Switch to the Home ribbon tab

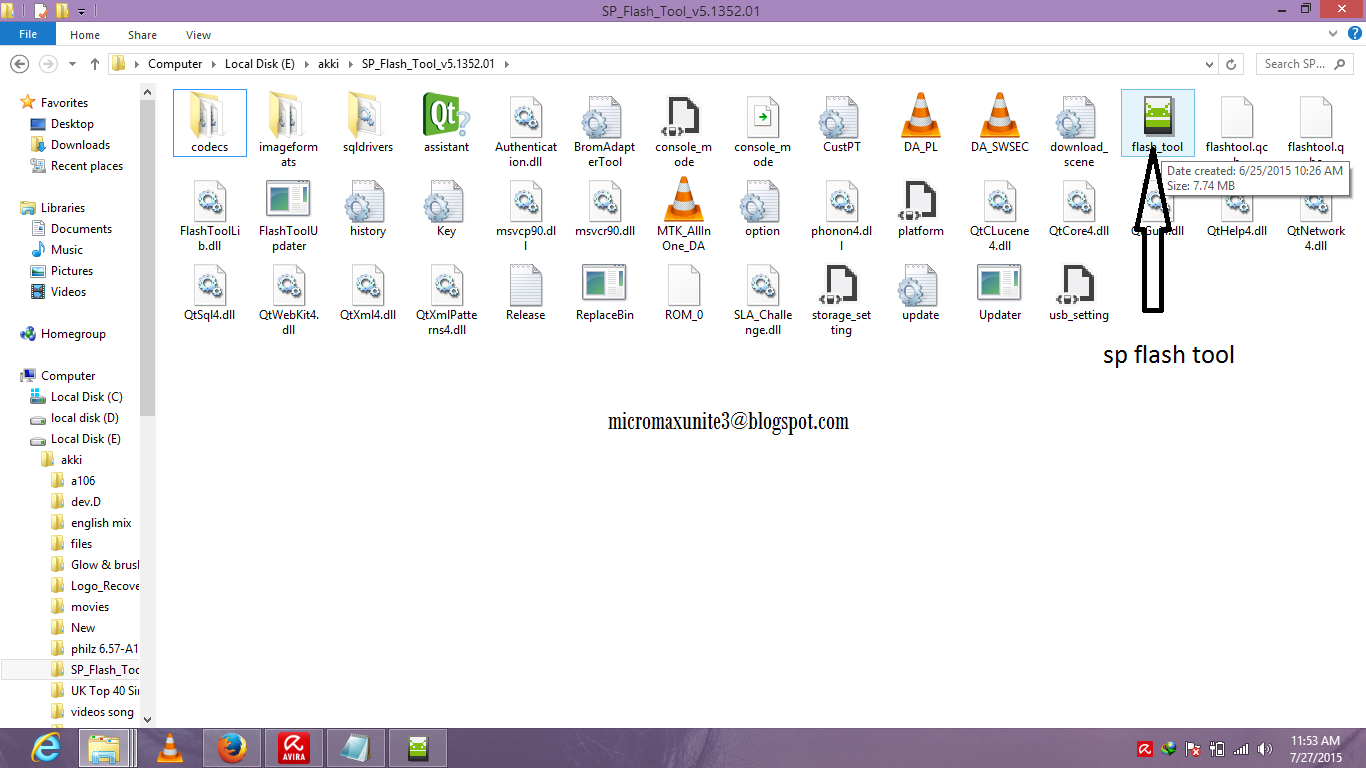[85, 35]
